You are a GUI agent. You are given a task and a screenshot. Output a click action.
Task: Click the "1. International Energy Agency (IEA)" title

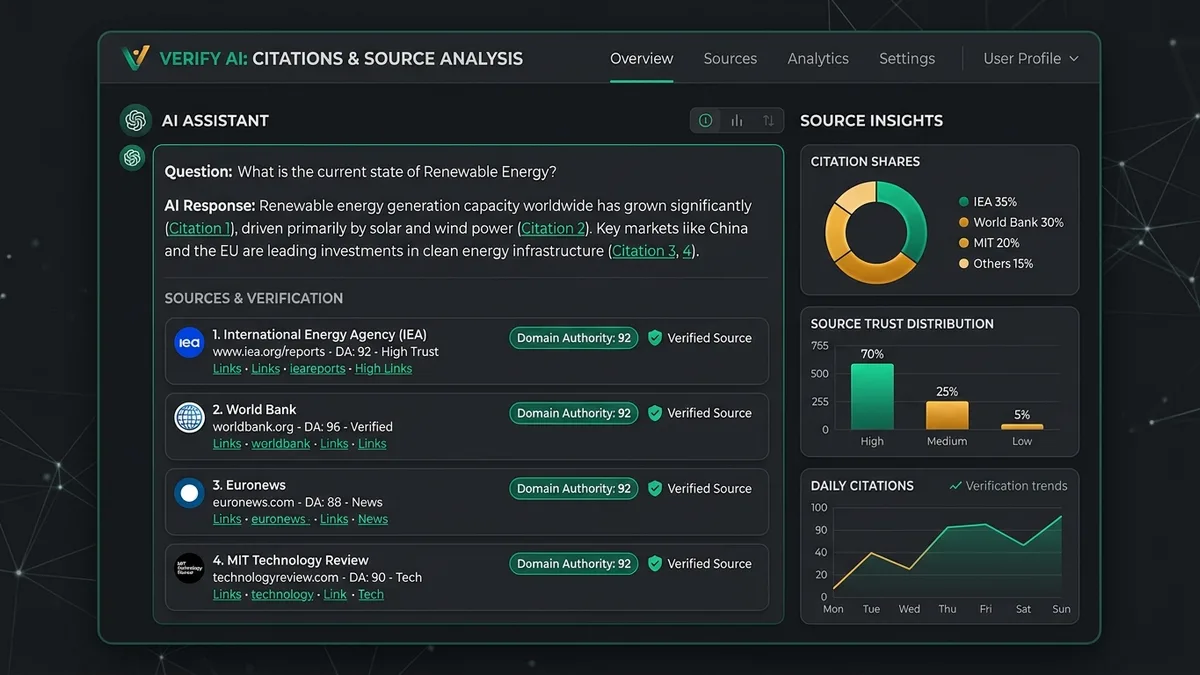319,335
